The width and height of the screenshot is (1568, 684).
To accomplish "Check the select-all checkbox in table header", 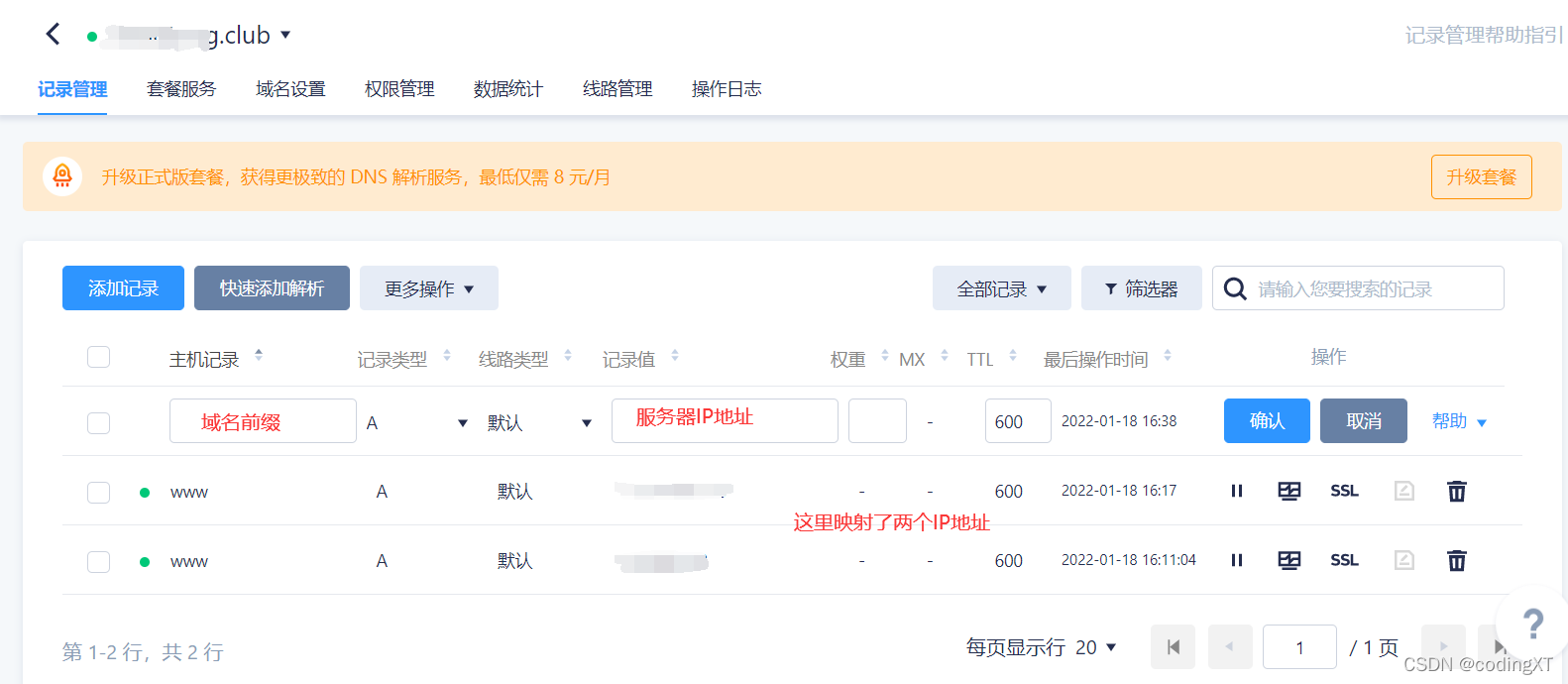I will (98, 357).
